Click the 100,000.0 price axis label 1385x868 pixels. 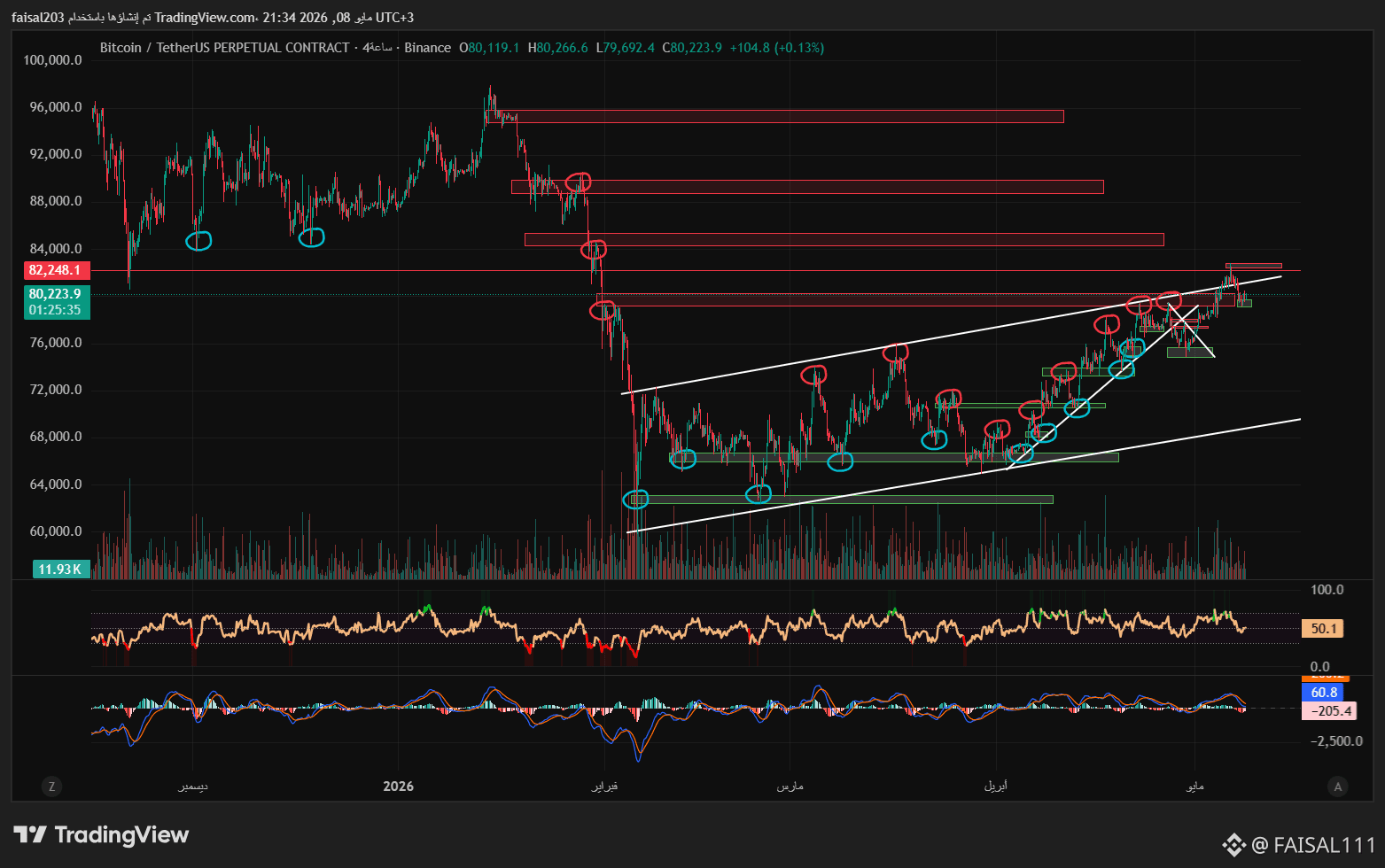click(52, 60)
